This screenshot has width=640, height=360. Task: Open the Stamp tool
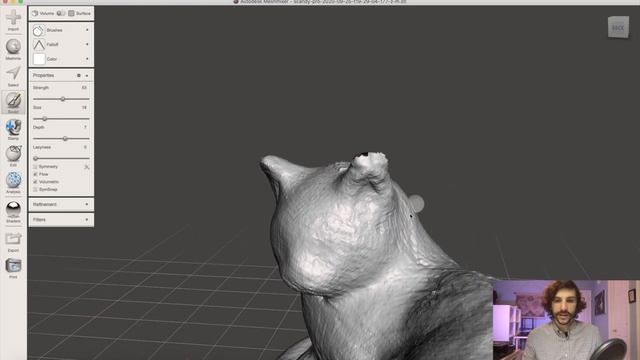[x=13, y=129]
